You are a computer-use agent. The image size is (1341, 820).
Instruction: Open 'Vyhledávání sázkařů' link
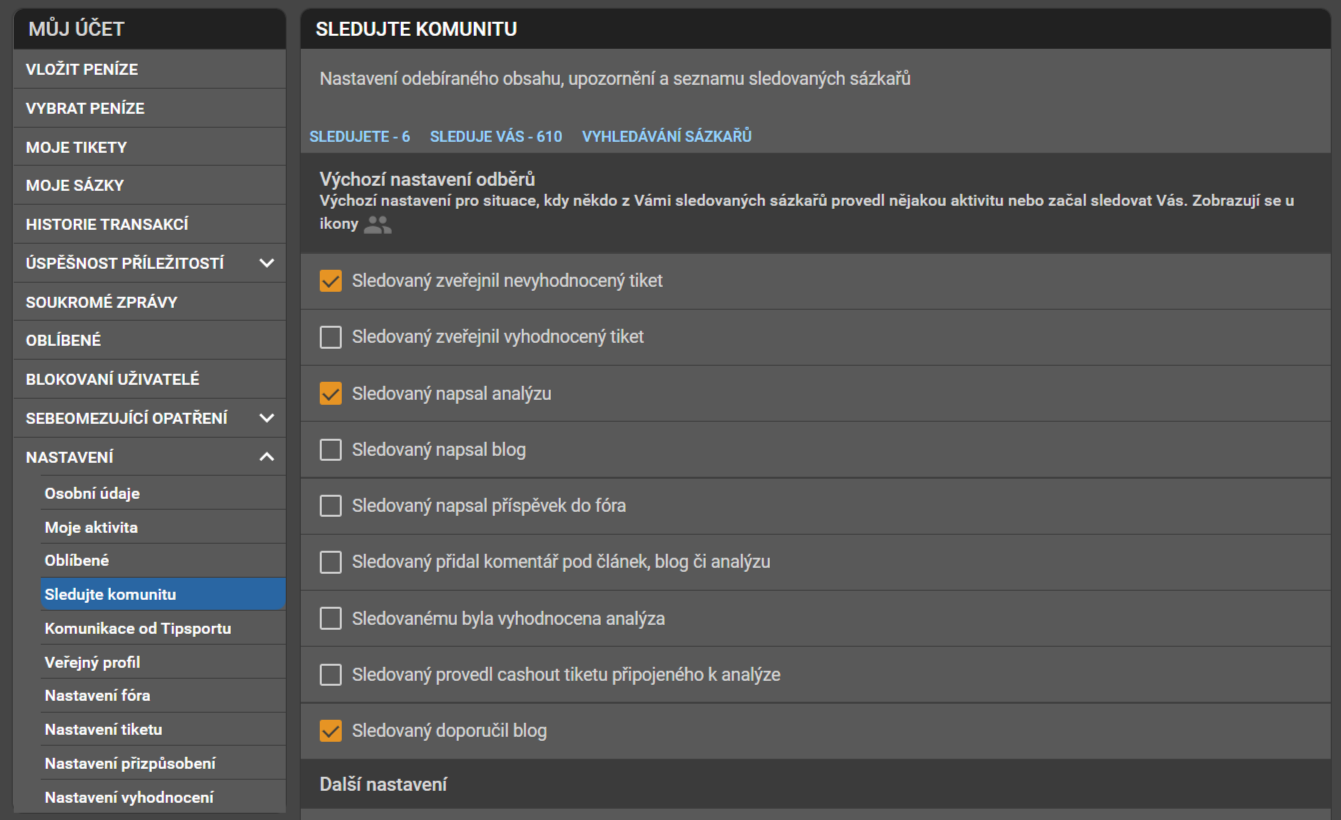point(666,136)
